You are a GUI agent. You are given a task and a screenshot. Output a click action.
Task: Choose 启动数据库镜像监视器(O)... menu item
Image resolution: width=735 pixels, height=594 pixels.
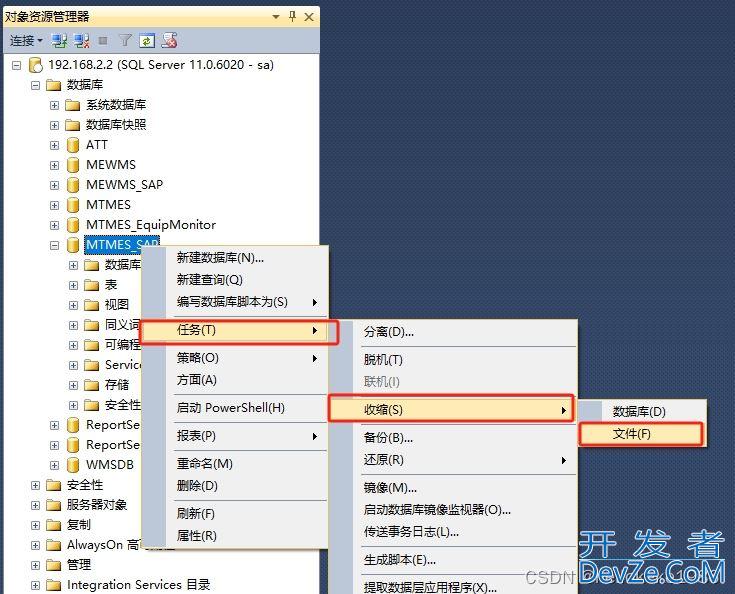click(x=452, y=510)
